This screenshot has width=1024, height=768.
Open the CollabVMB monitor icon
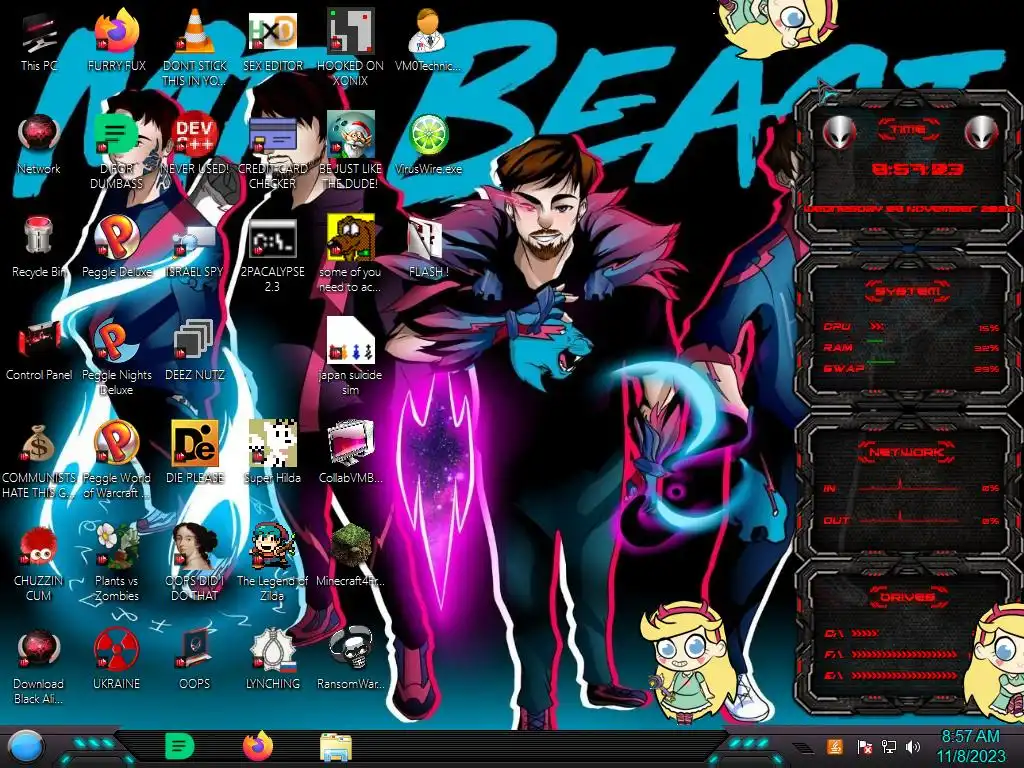pos(351,453)
